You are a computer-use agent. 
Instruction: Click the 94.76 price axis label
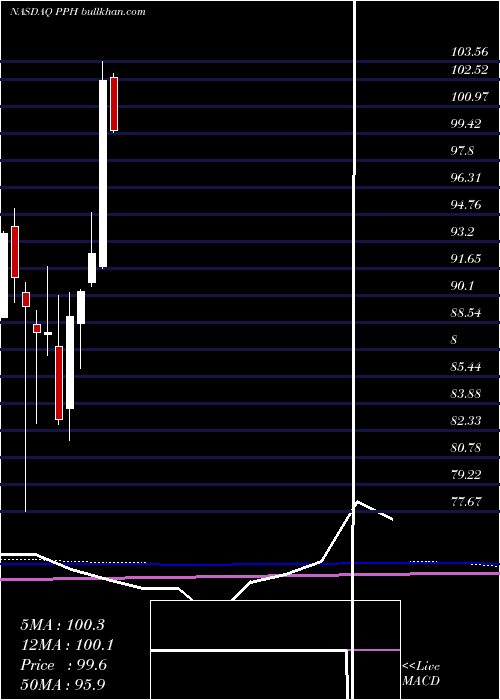coord(466,204)
